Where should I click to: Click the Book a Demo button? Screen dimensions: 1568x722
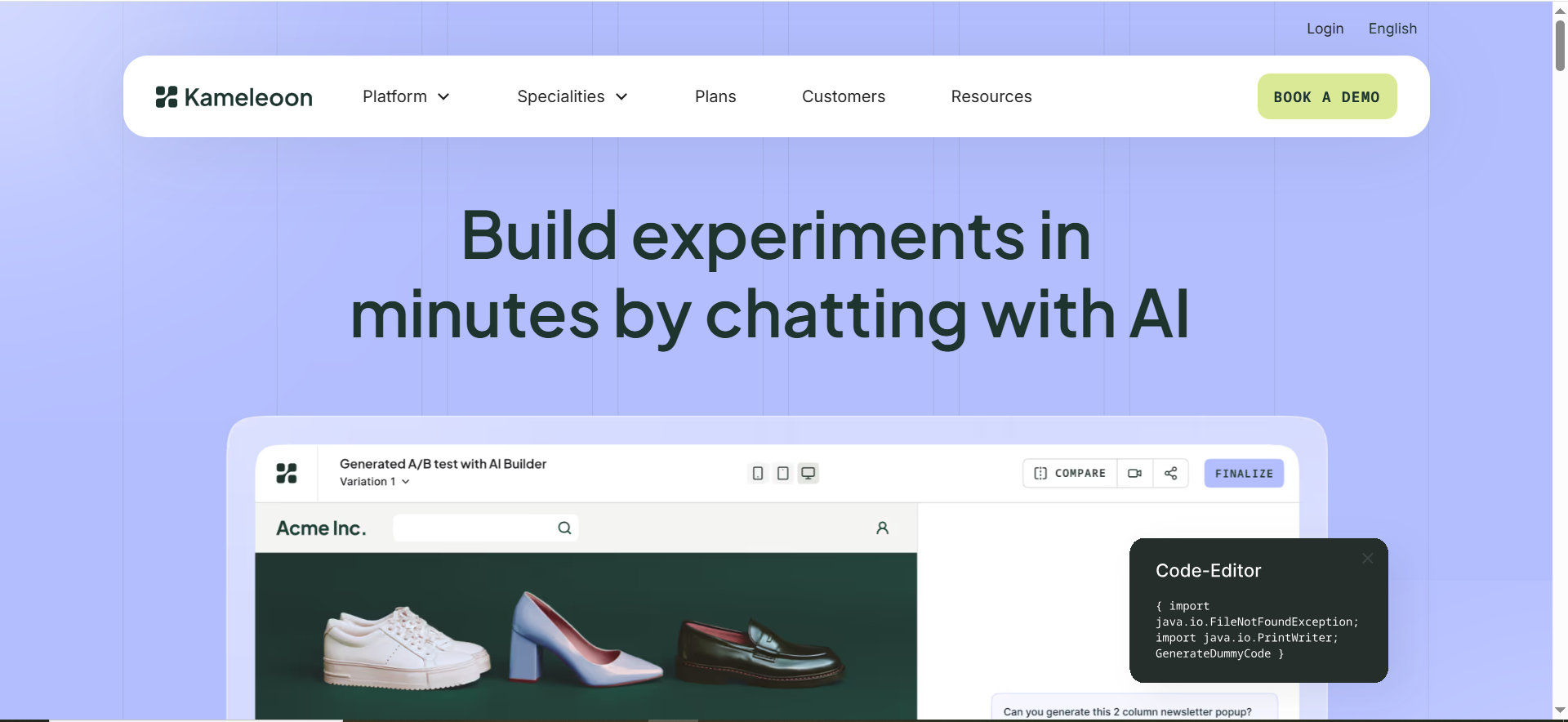tap(1327, 97)
